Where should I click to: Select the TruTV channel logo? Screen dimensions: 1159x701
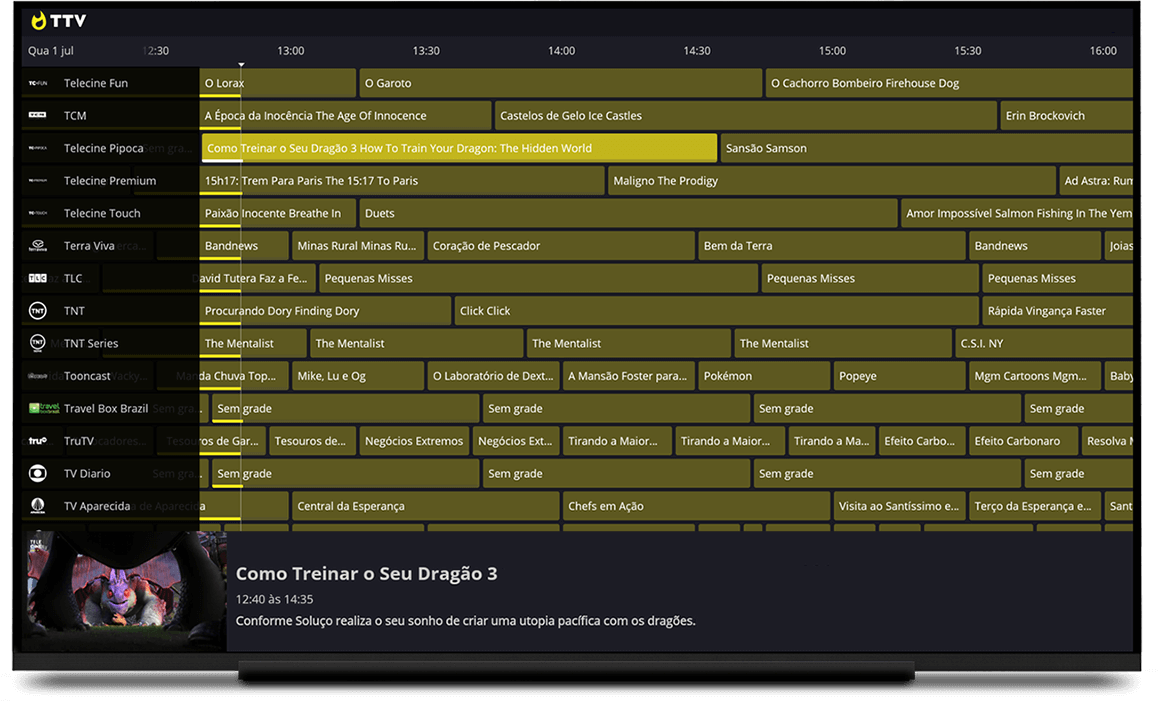pos(38,441)
